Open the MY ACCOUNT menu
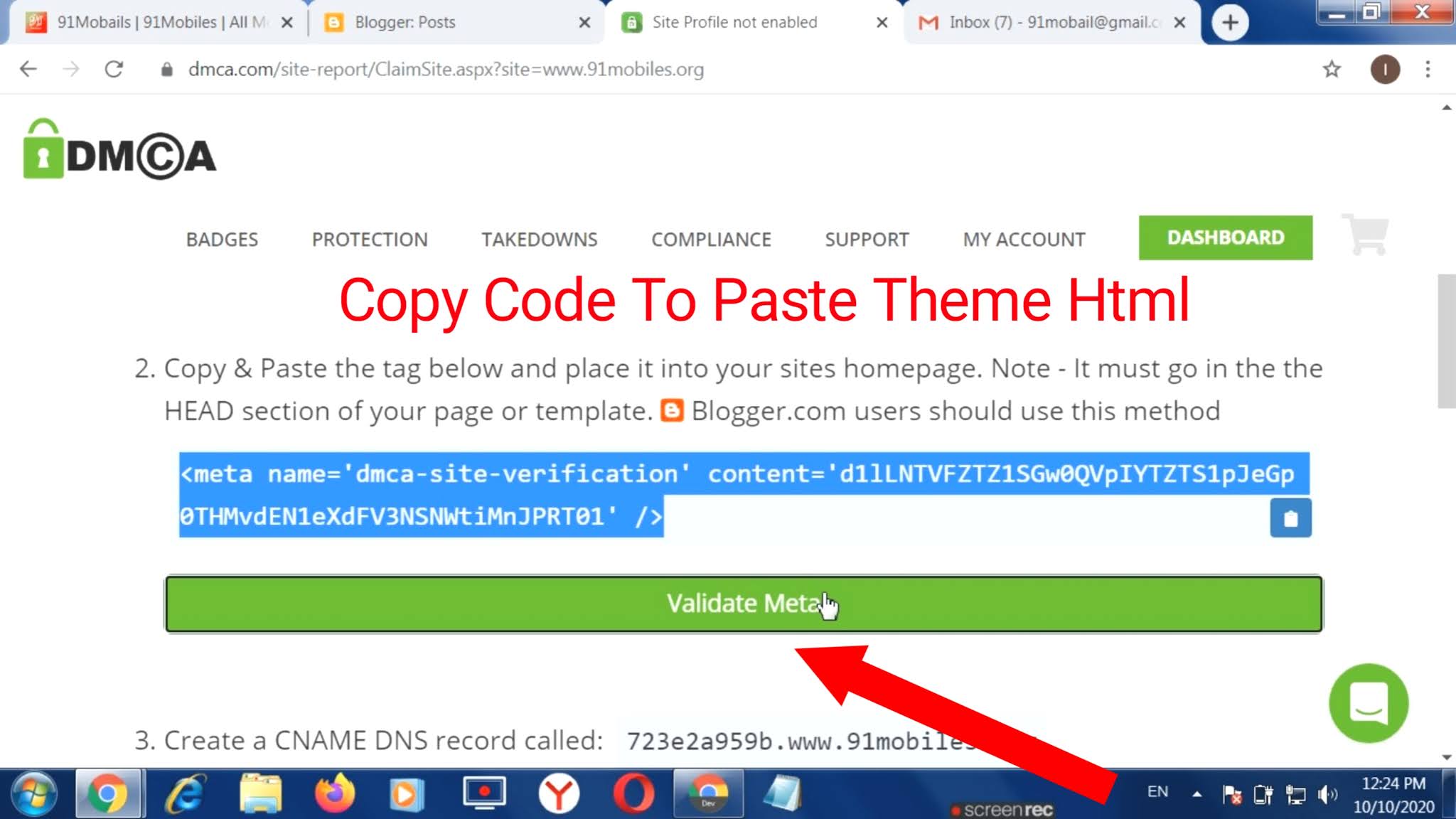Screen dimensions: 1456x819 (1024, 240)
